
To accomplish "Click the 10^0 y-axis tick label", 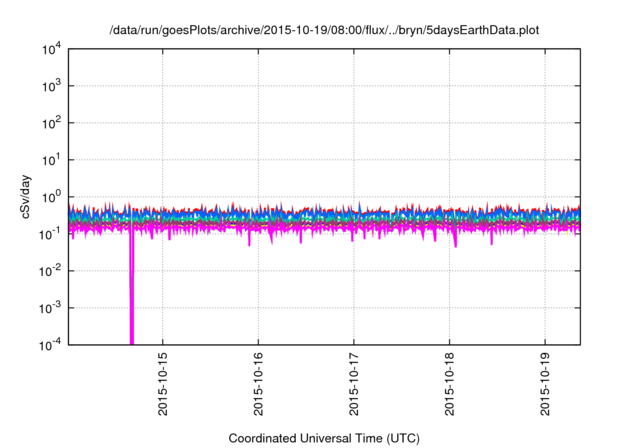I will point(51,197).
